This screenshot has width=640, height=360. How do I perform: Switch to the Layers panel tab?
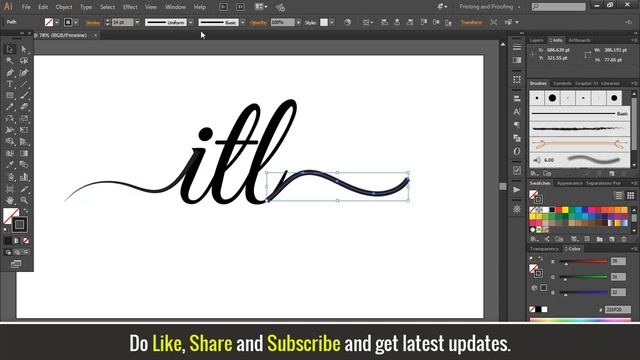536,40
